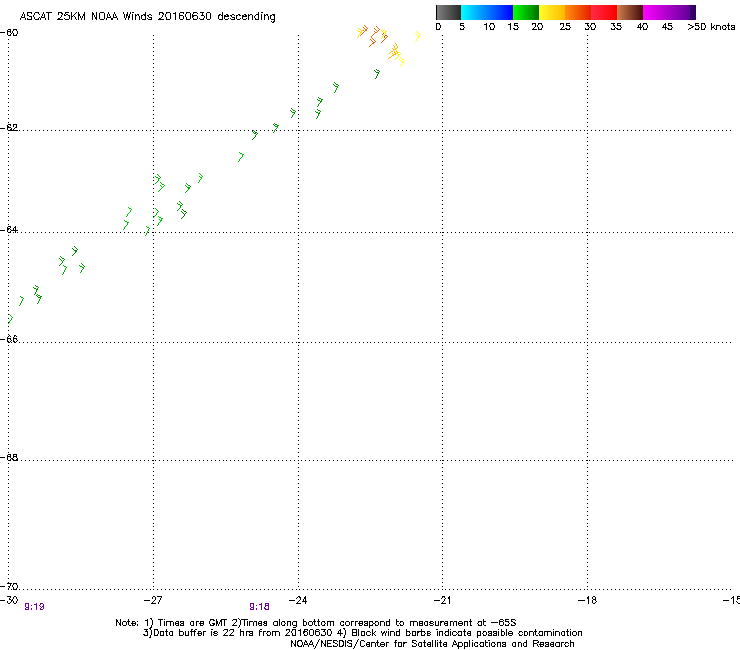Image resolution: width=740 pixels, height=650 pixels.
Task: Click the '-66' latitude axis label
Action: 9,339
